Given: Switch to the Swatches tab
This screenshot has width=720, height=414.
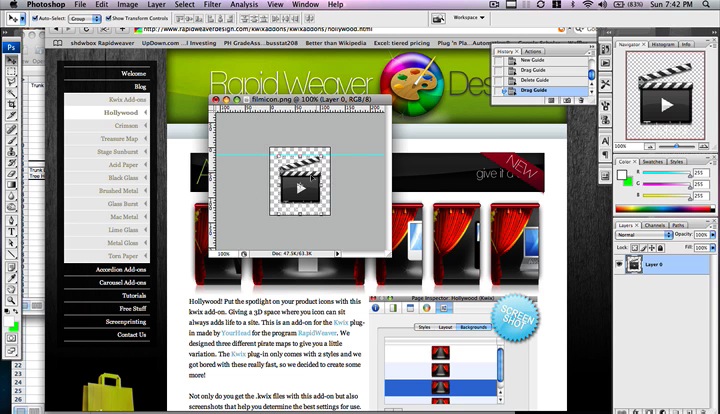Looking at the screenshot, I should pos(652,162).
